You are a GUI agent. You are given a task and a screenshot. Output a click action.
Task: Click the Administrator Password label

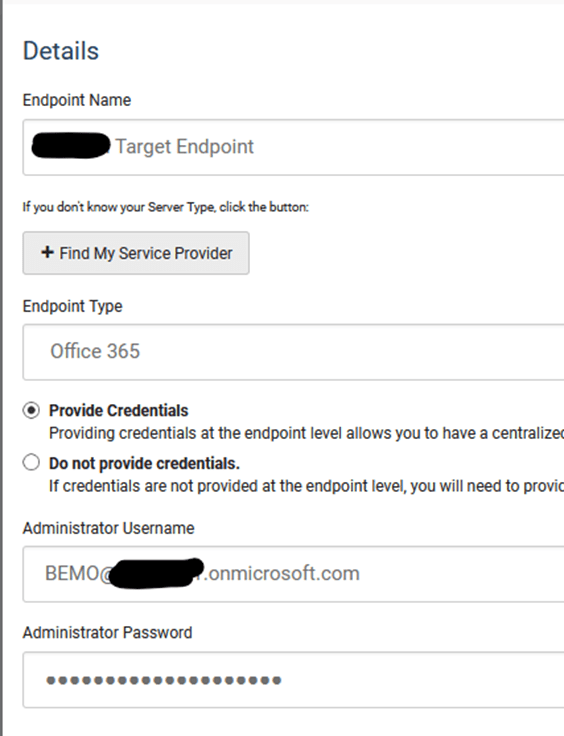pos(107,633)
